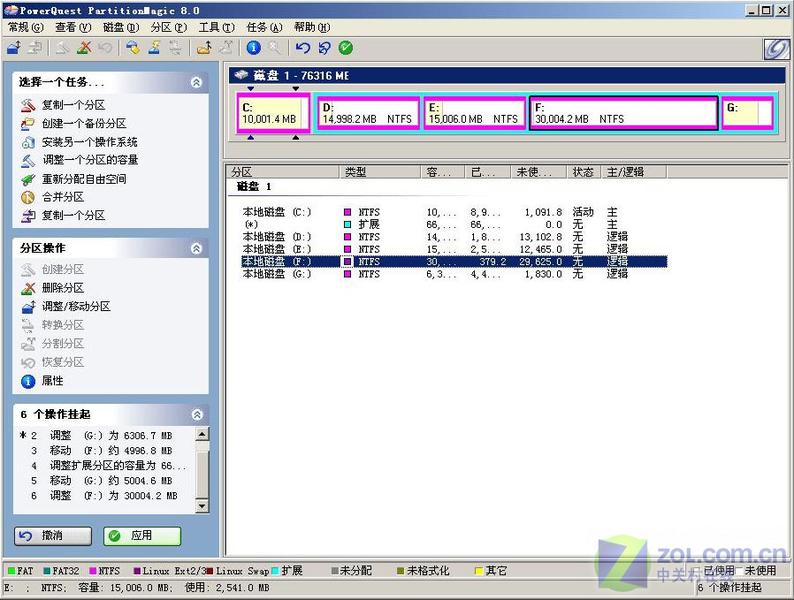
Task: Open the 任务(A) menu
Action: click(x=264, y=27)
